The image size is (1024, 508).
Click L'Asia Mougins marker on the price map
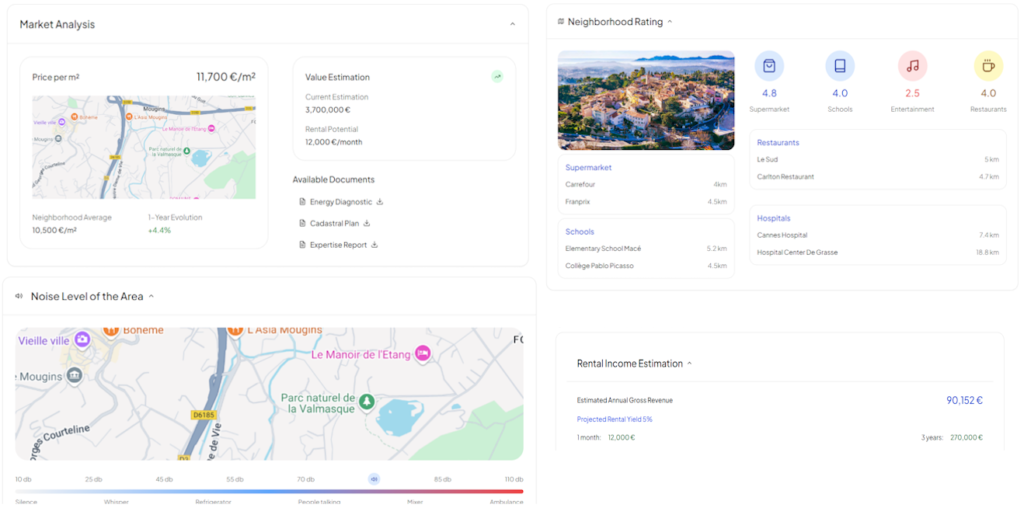tap(129, 116)
